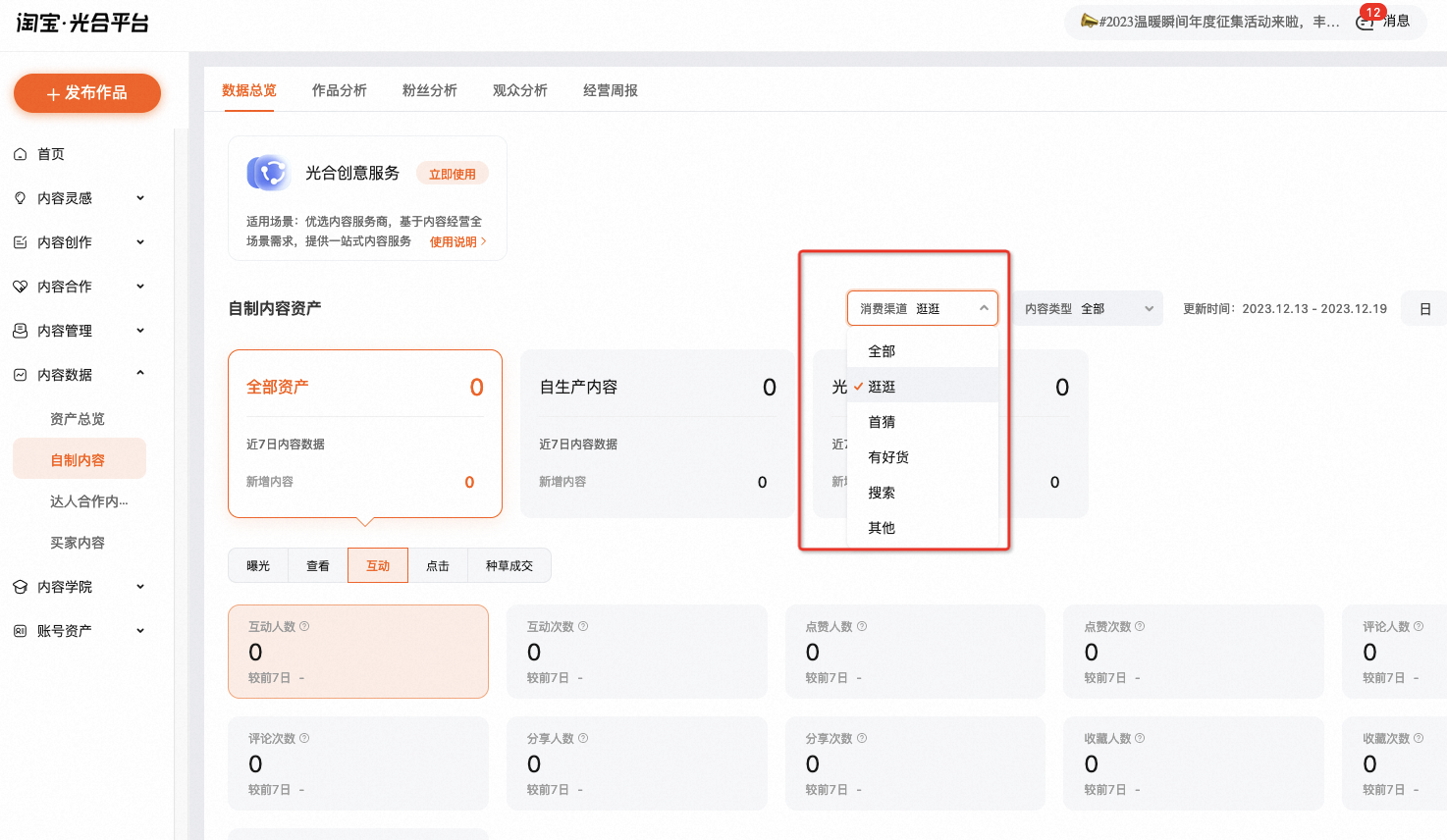The height and width of the screenshot is (840, 1447).
Task: Click the help icon next to 收藏次数
Action: [x=1419, y=738]
